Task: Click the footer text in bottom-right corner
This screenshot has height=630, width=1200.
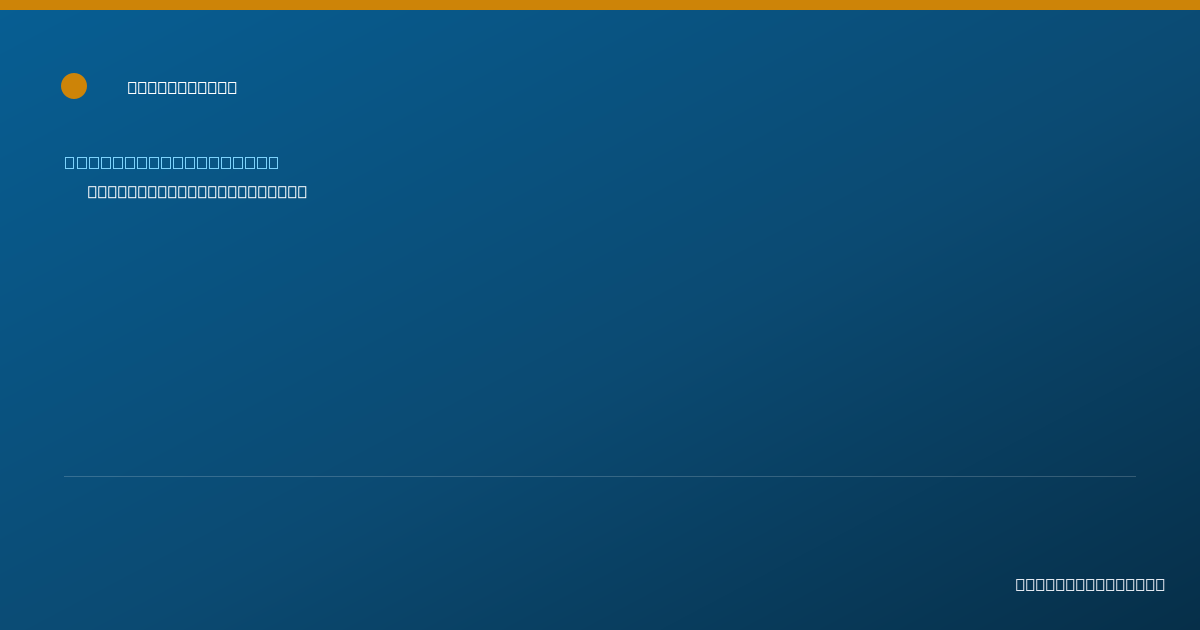Action: [x=1090, y=584]
